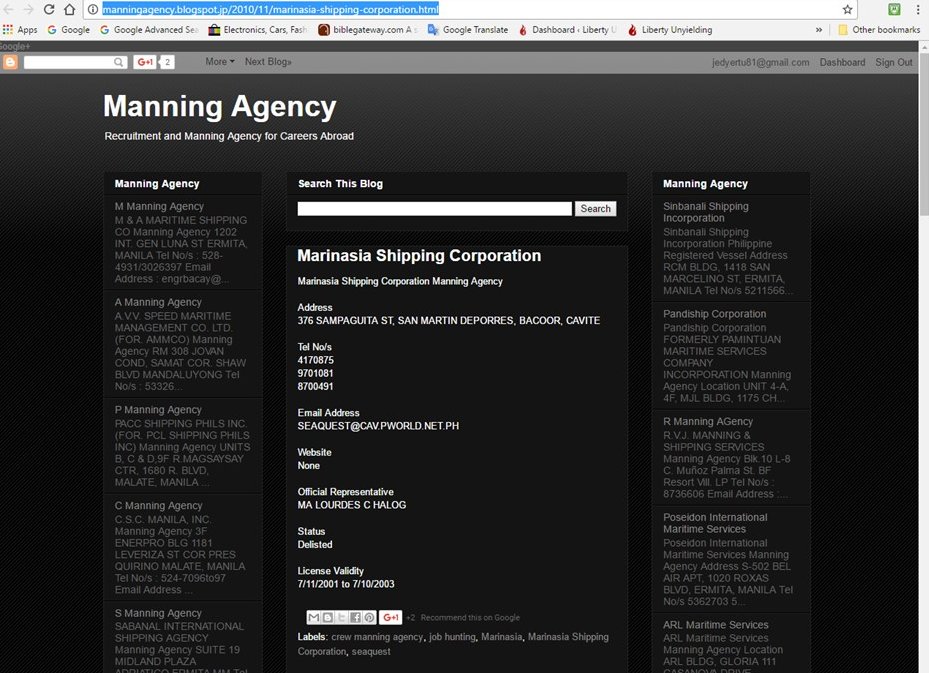Open Google Advanced Search bookmark

[149, 30]
